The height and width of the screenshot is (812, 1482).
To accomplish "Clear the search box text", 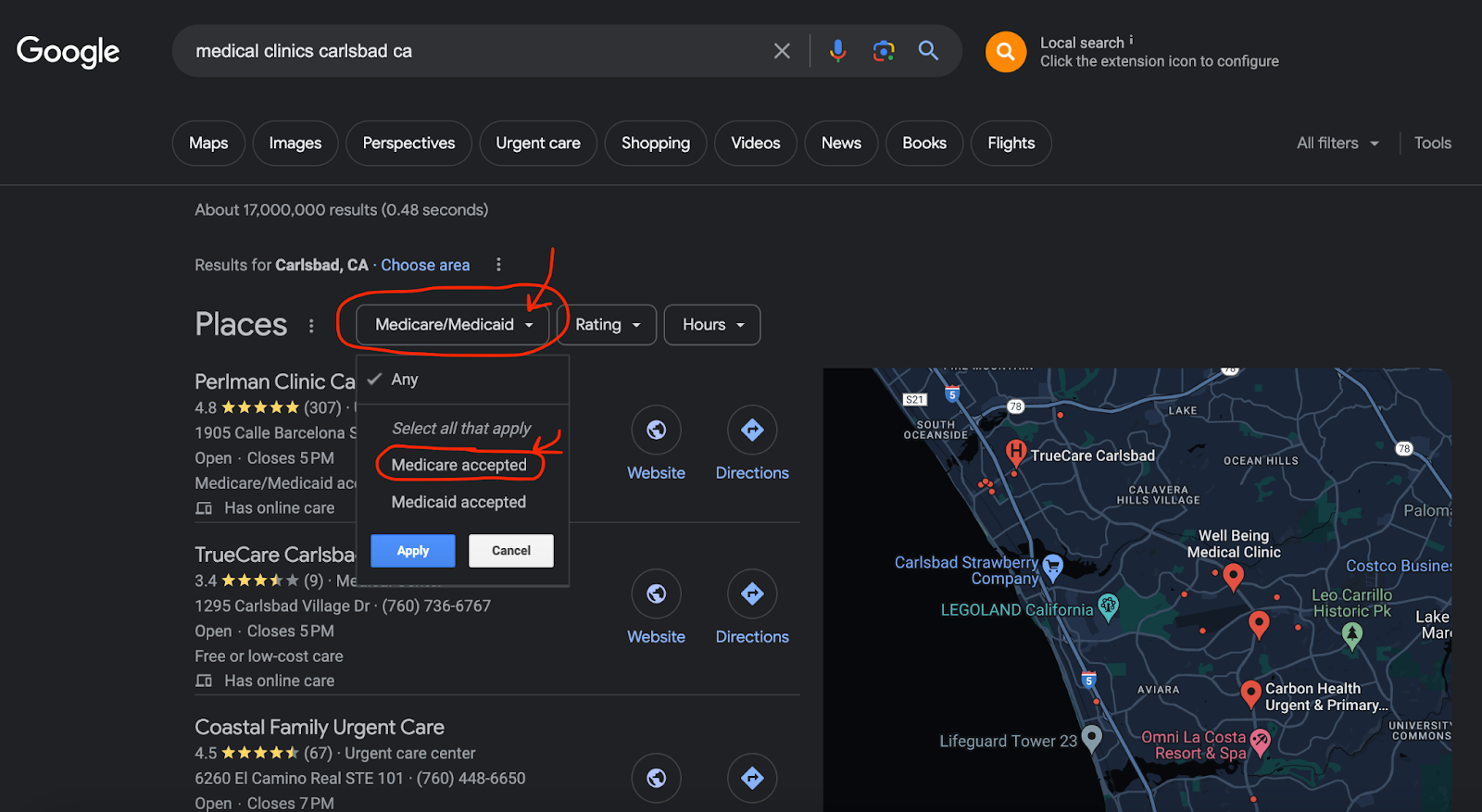I will coord(782,51).
